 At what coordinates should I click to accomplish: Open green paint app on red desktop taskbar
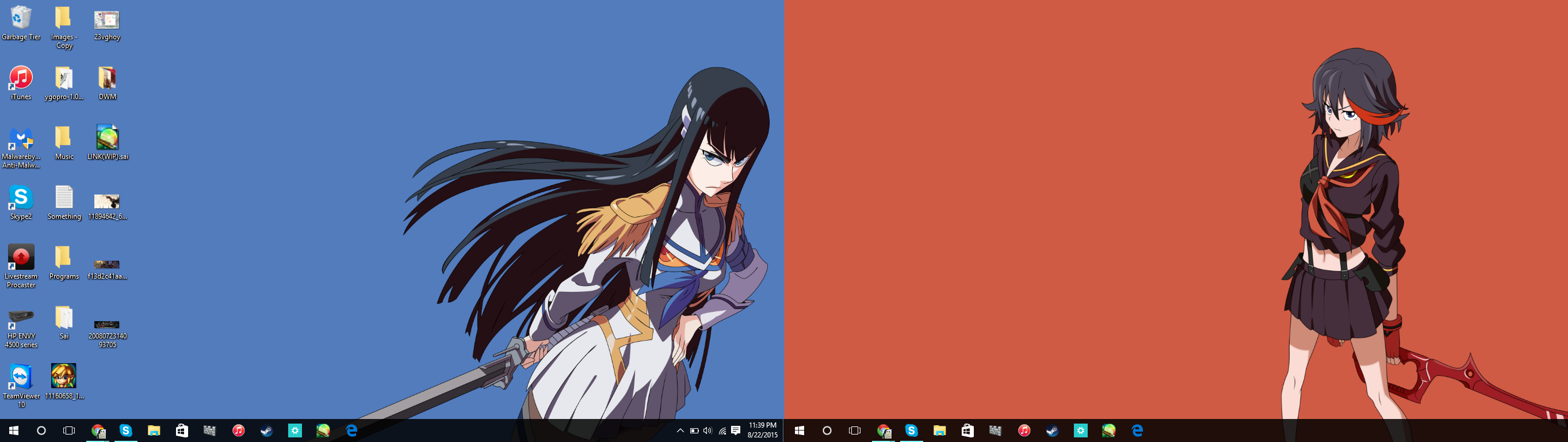point(1108,430)
